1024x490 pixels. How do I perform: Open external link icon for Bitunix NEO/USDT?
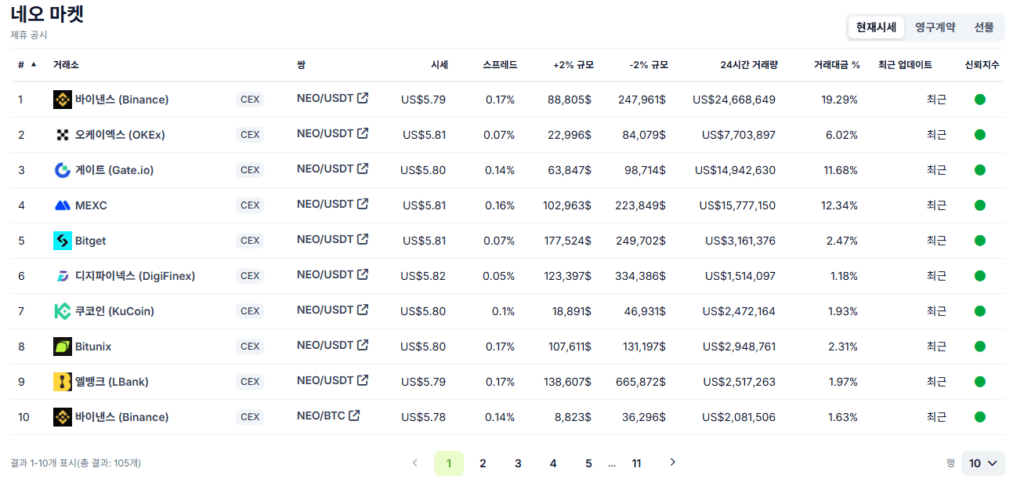362,345
